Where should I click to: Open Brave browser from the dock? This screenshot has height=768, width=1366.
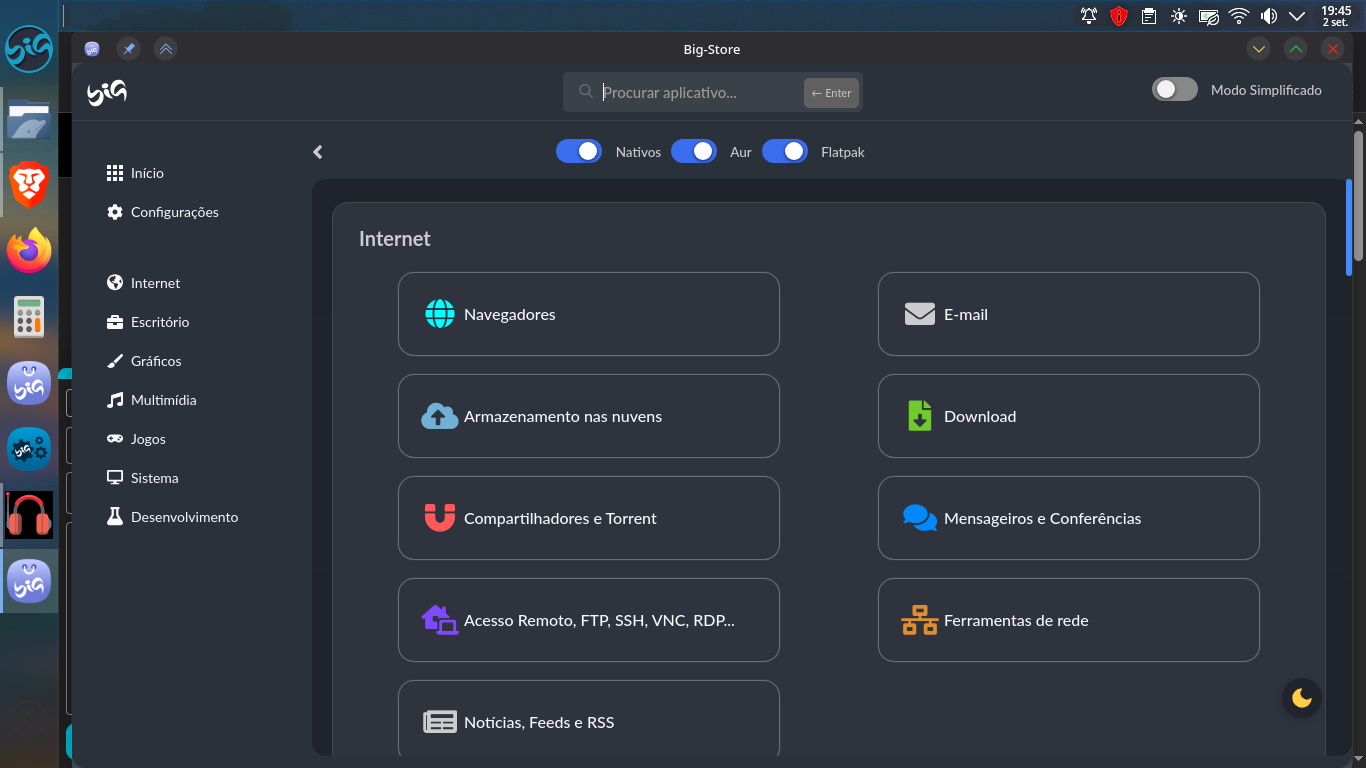pyautogui.click(x=29, y=185)
